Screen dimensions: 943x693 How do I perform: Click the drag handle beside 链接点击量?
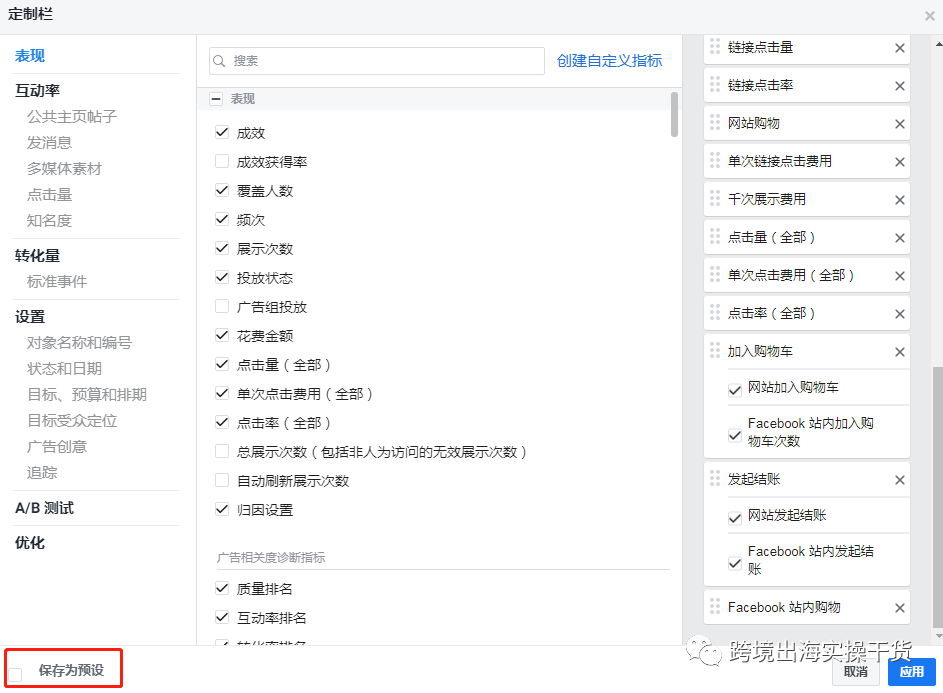[x=716, y=47]
